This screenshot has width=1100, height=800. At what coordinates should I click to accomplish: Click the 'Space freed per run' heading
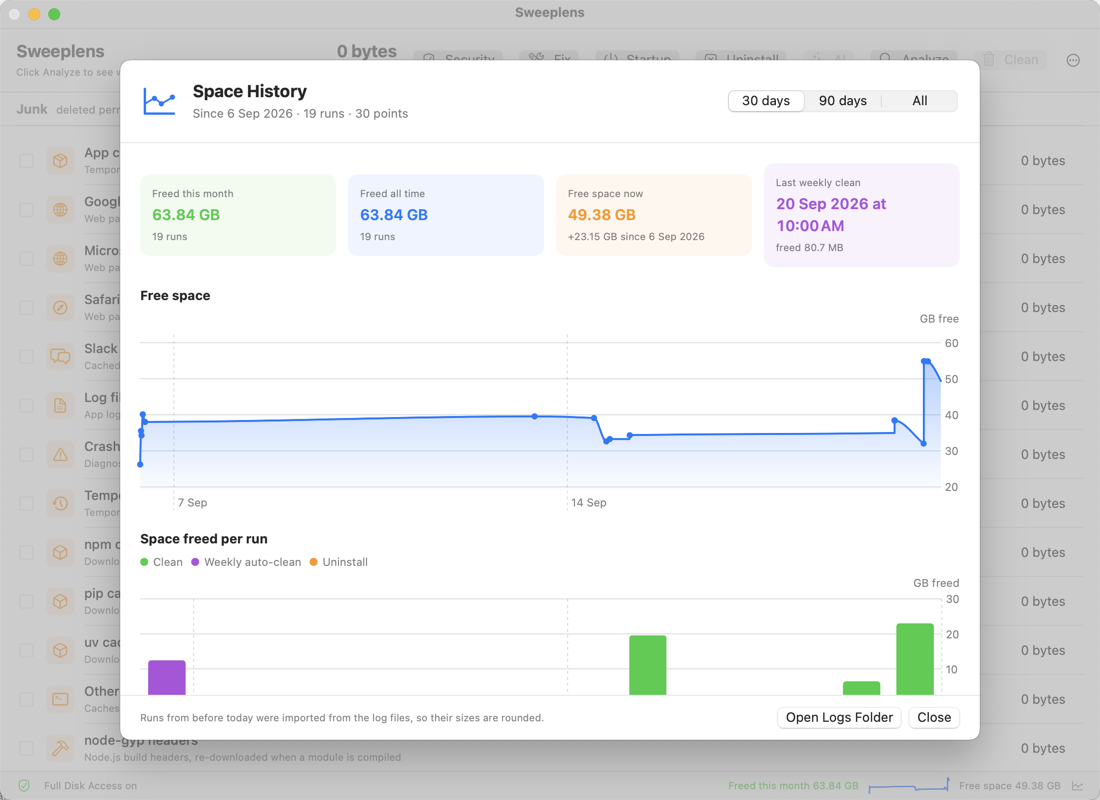[x=203, y=539]
